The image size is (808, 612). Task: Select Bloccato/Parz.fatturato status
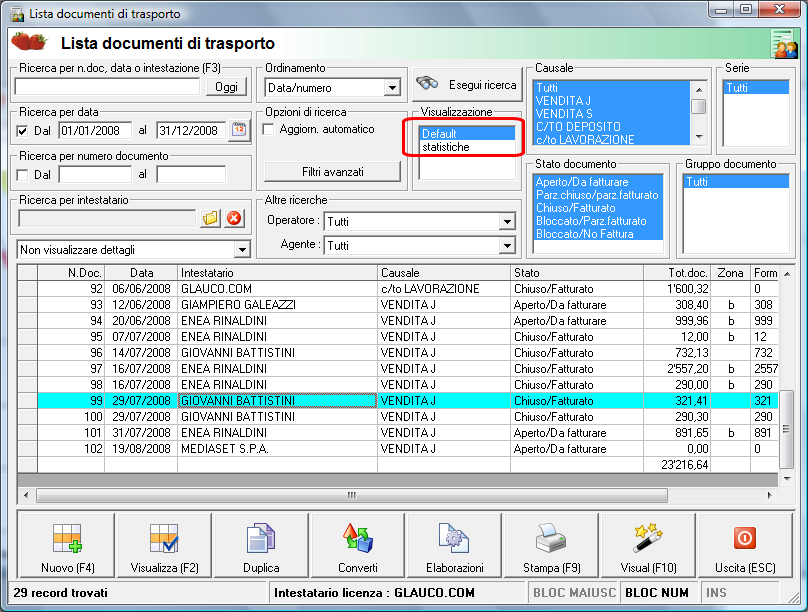tap(598, 221)
